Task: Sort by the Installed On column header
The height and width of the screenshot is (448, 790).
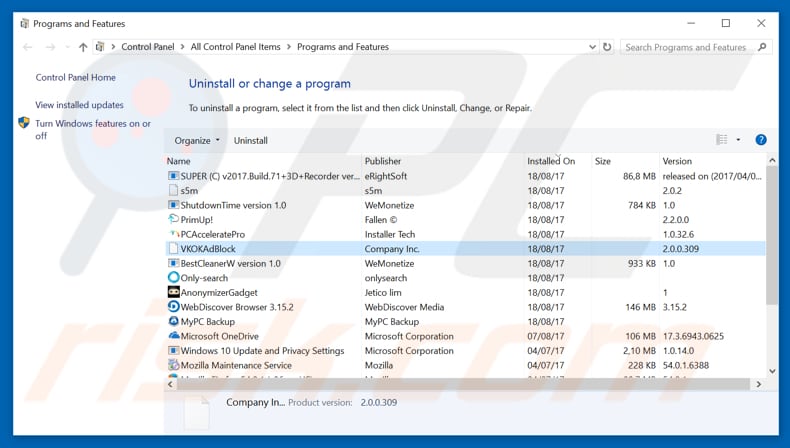Action: click(x=551, y=161)
